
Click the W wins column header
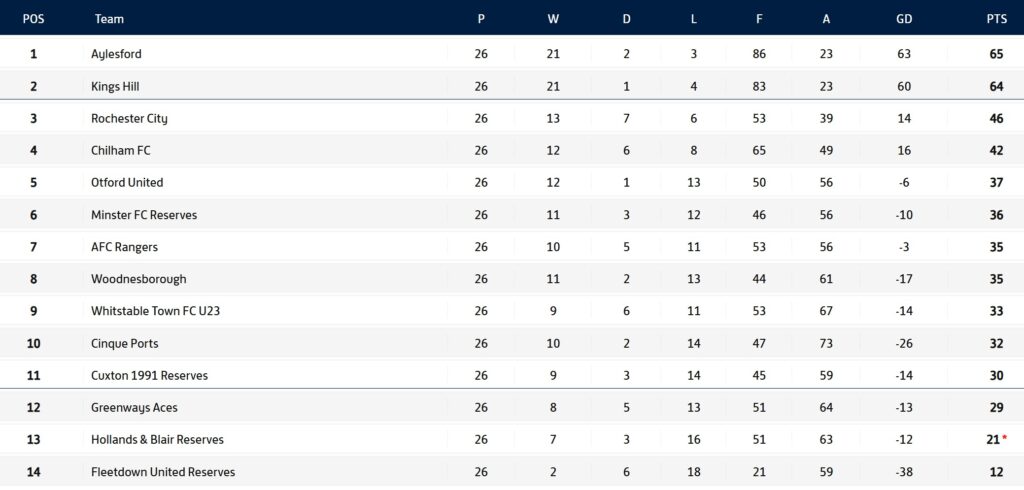coord(553,19)
